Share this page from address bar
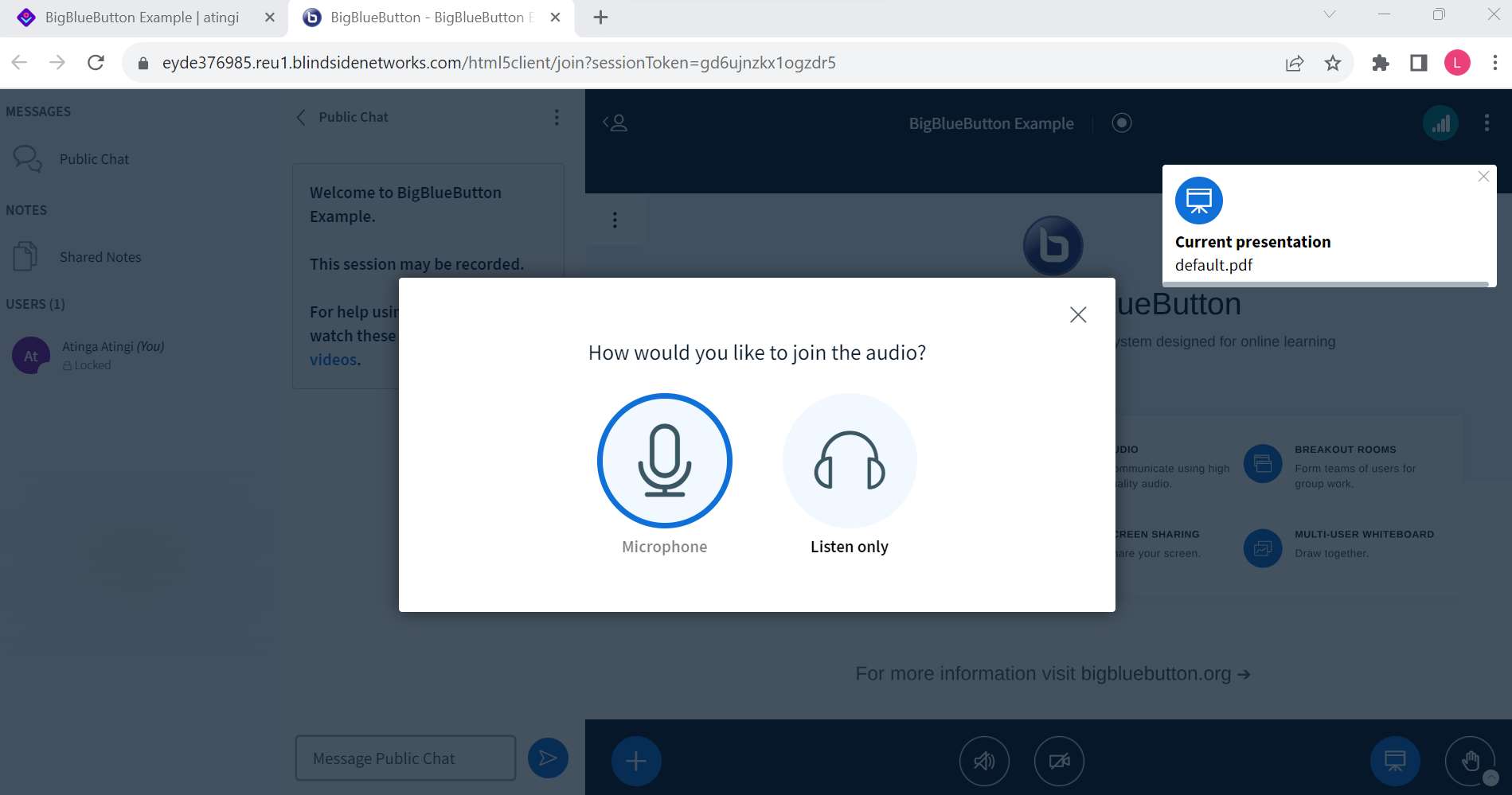Screen dimensions: 1512x795 (1295, 63)
